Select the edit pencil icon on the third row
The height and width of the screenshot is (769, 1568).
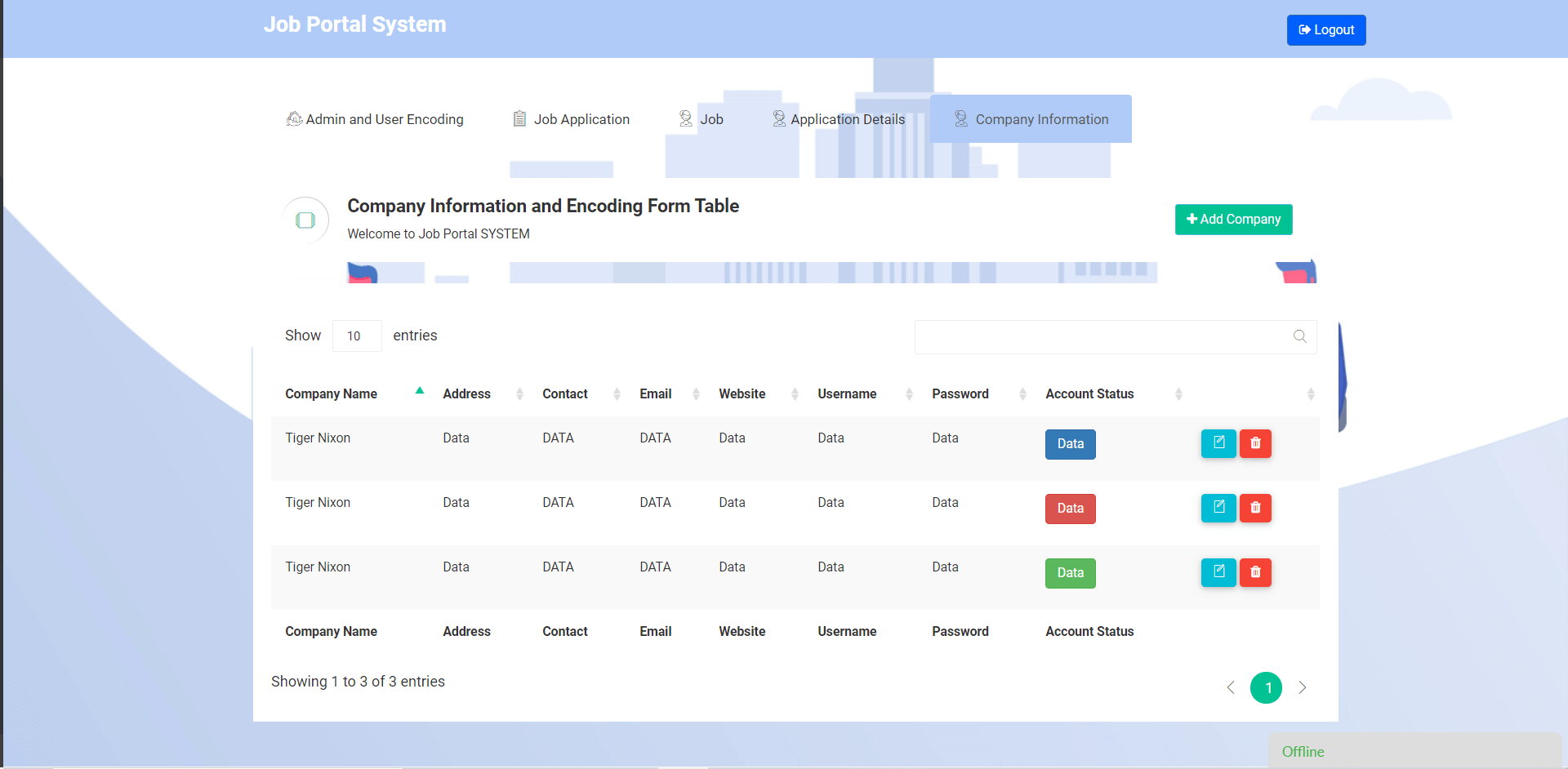pyautogui.click(x=1218, y=572)
